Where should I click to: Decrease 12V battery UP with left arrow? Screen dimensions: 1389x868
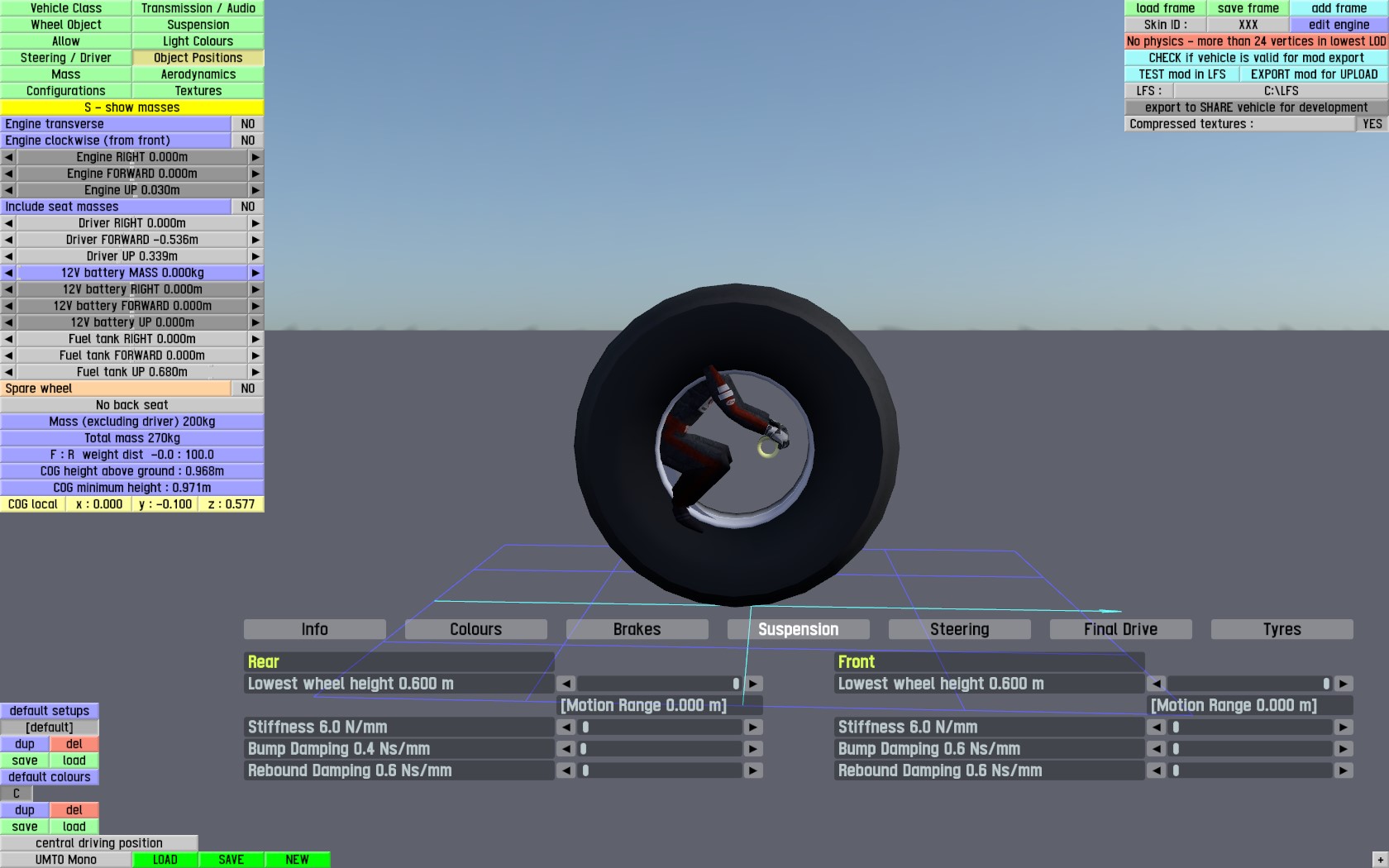8,322
